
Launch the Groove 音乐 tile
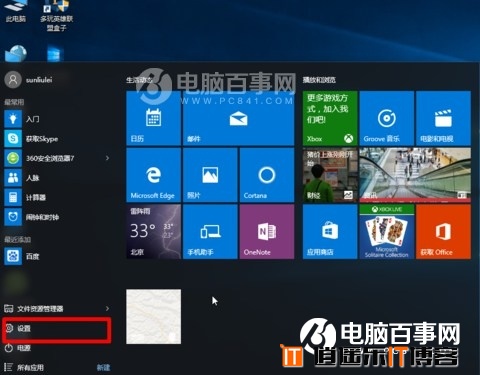click(x=387, y=118)
